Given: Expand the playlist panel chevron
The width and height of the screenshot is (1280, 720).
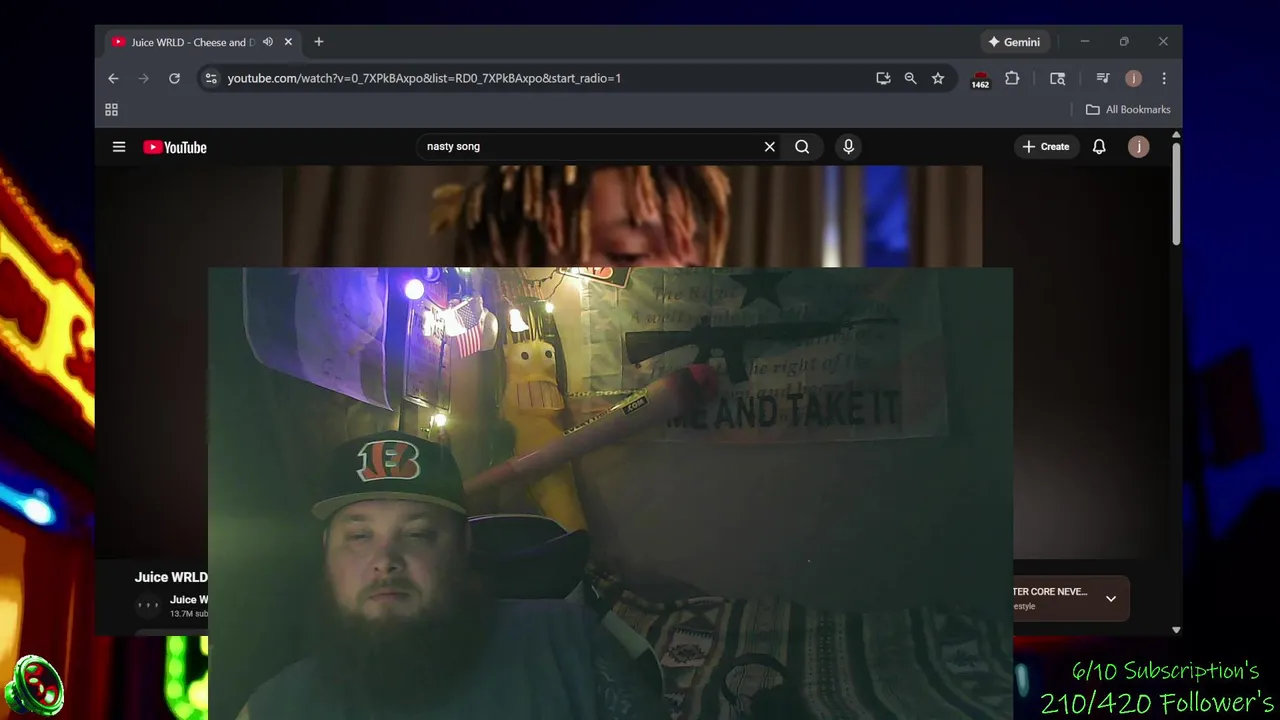Looking at the screenshot, I should pyautogui.click(x=1111, y=599).
